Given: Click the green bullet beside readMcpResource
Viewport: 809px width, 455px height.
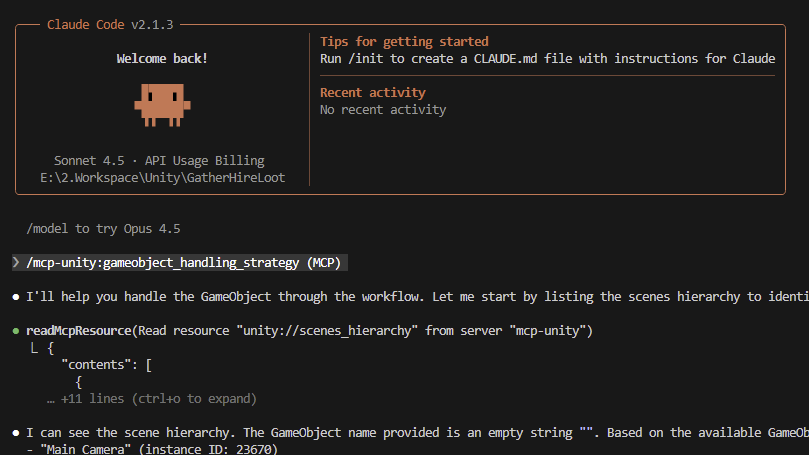Looking at the screenshot, I should 16,331.
